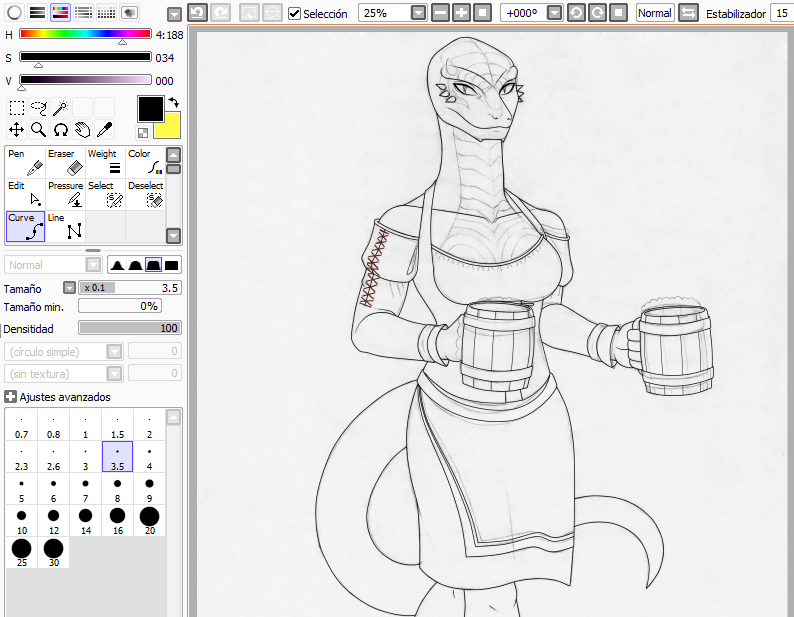Expand Ajustes avanzados settings
794x617 pixels.
[x=10, y=397]
